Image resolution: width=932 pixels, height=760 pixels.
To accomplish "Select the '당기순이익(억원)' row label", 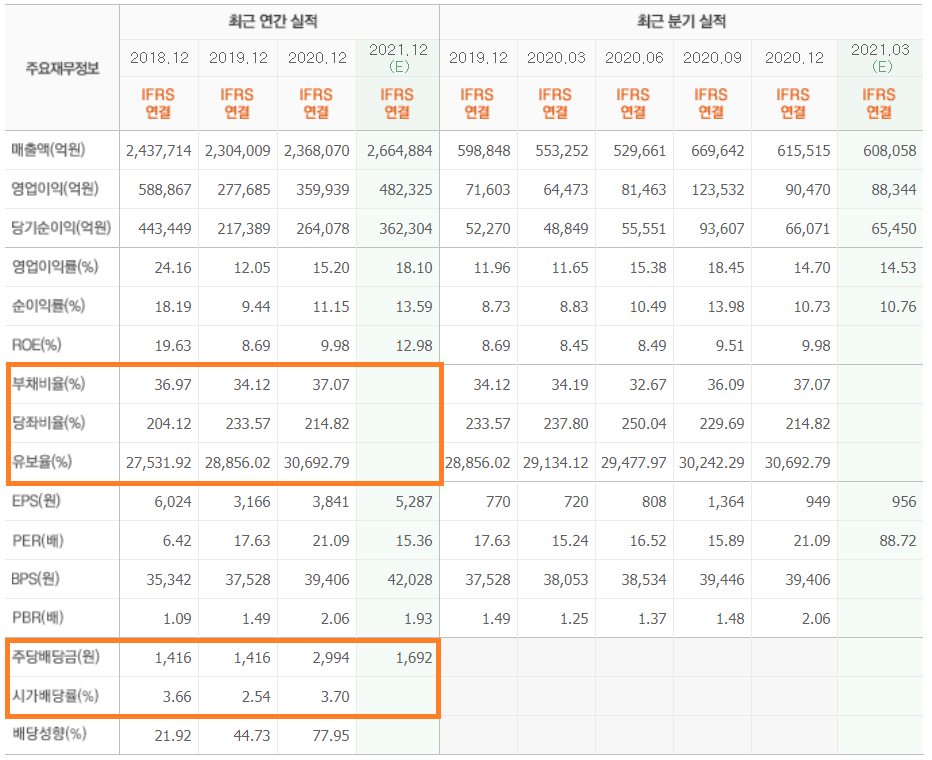I will point(61,228).
